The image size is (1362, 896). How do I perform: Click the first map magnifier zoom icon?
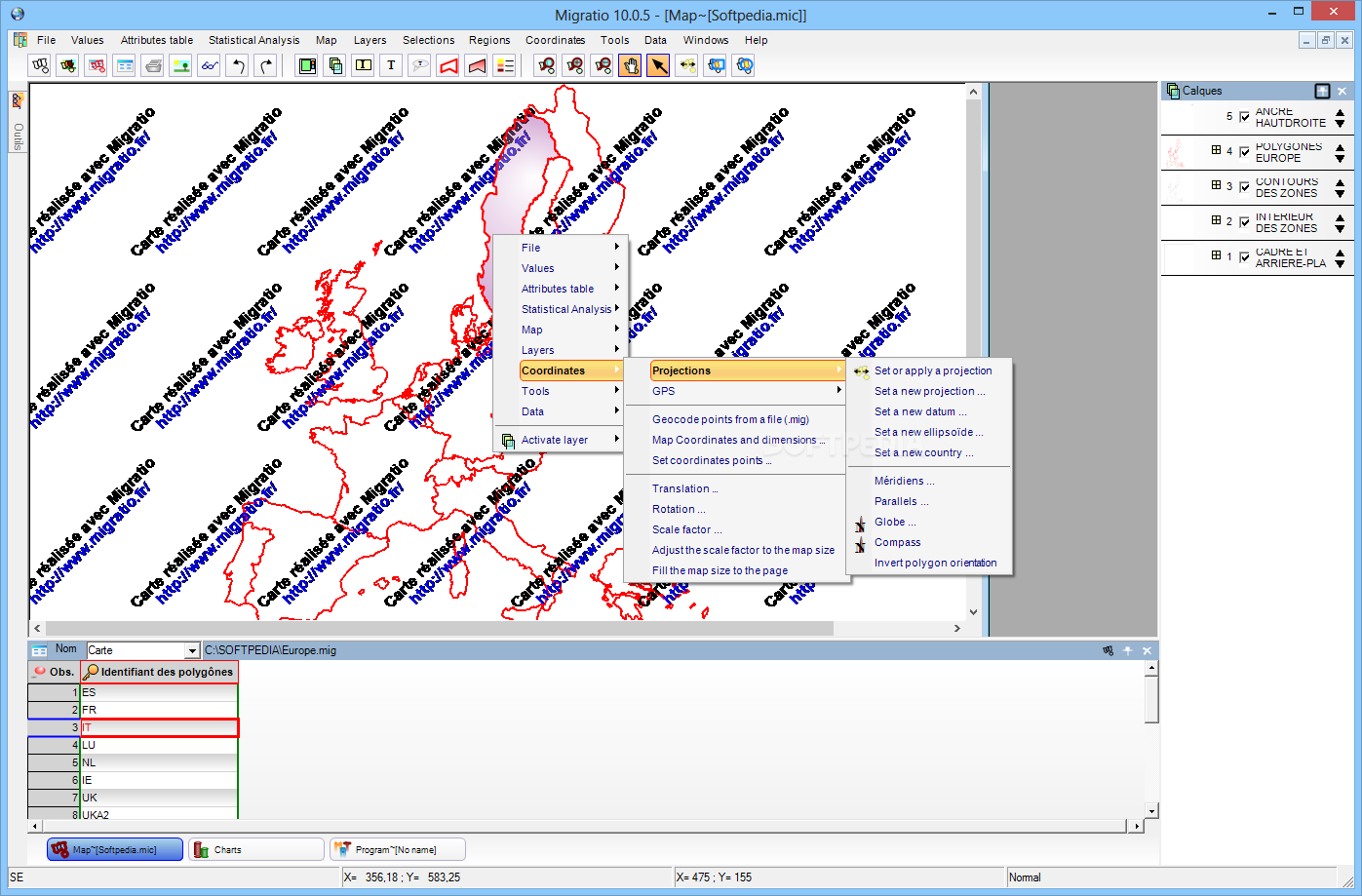[x=546, y=65]
